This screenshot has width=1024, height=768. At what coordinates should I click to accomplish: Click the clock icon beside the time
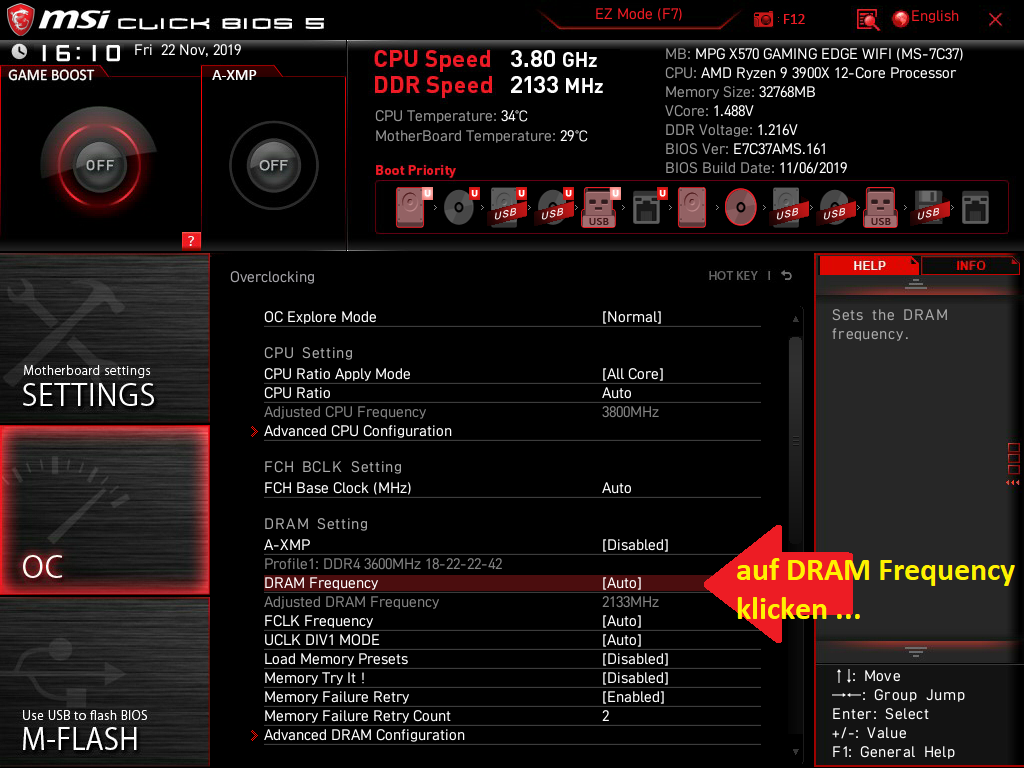[x=20, y=52]
